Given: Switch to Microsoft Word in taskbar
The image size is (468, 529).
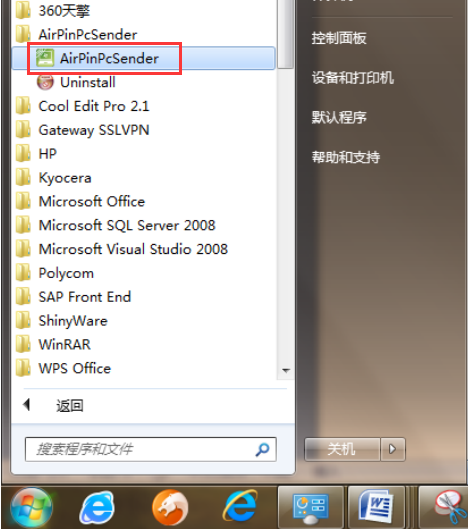Looking at the screenshot, I should tap(377, 508).
